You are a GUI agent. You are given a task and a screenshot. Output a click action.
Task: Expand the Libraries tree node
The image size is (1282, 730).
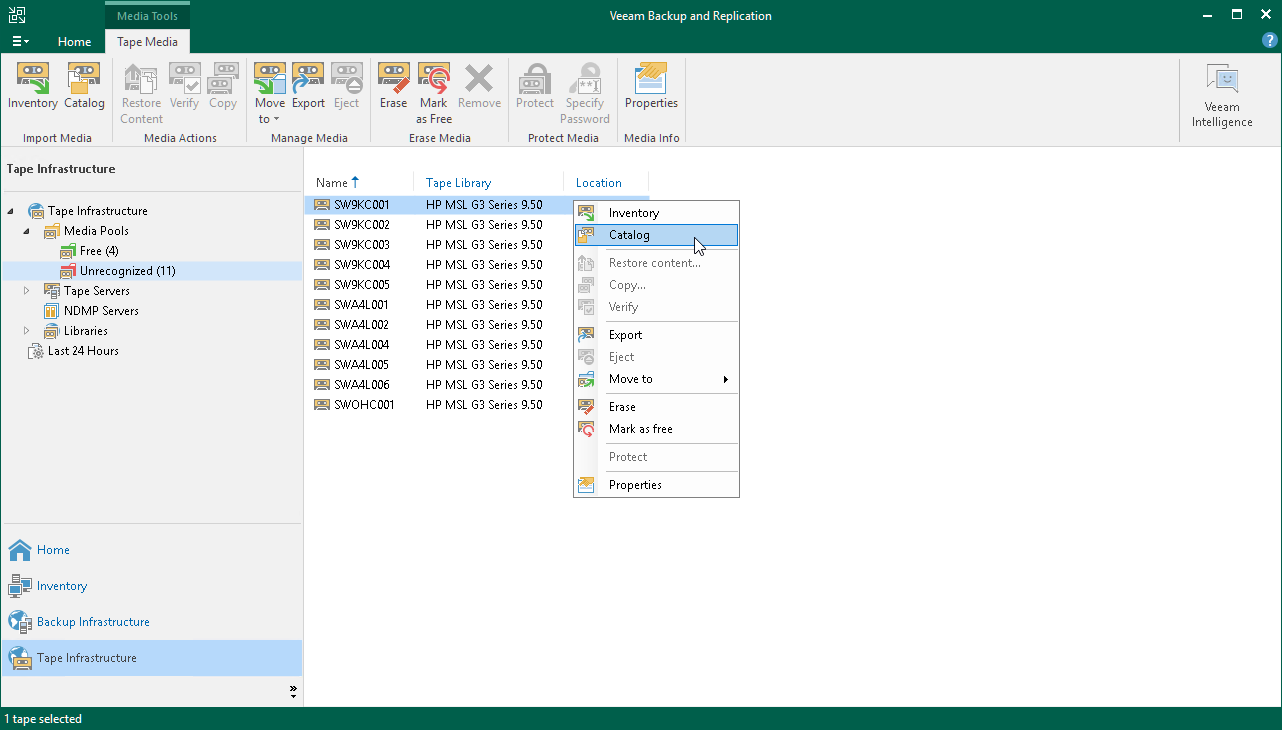(x=28, y=331)
